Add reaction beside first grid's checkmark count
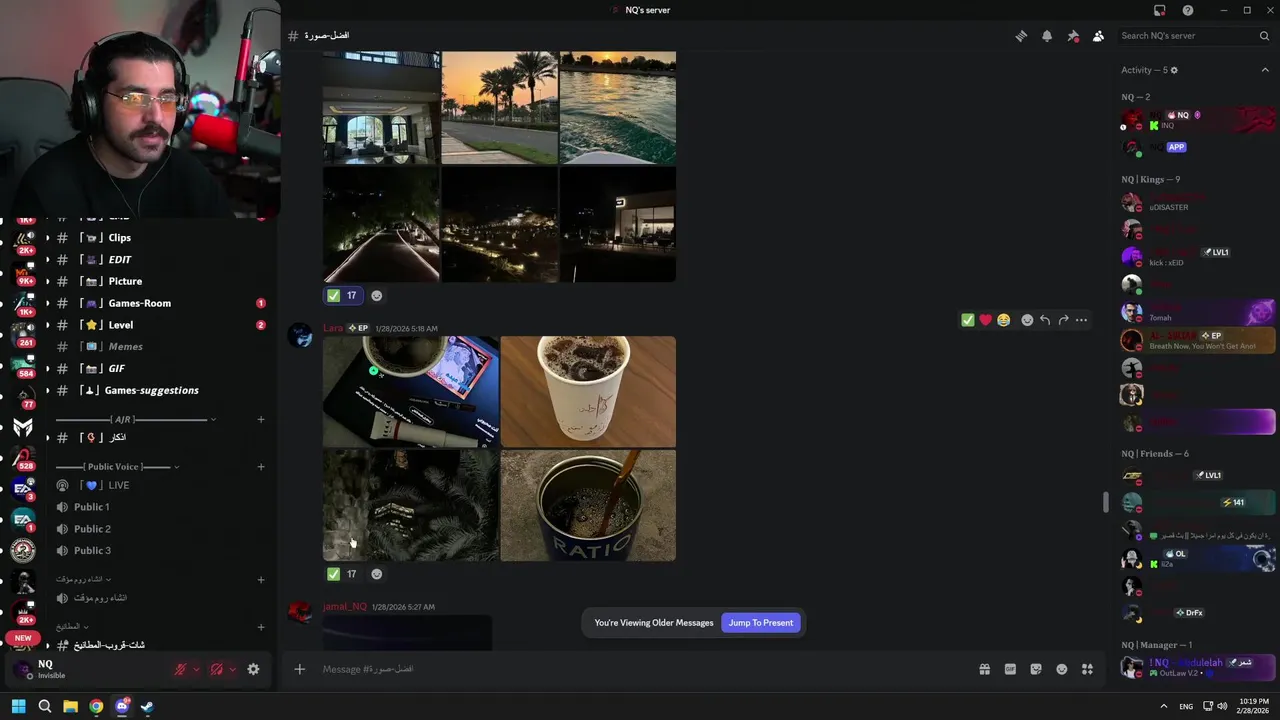1280x720 pixels. coord(376,295)
